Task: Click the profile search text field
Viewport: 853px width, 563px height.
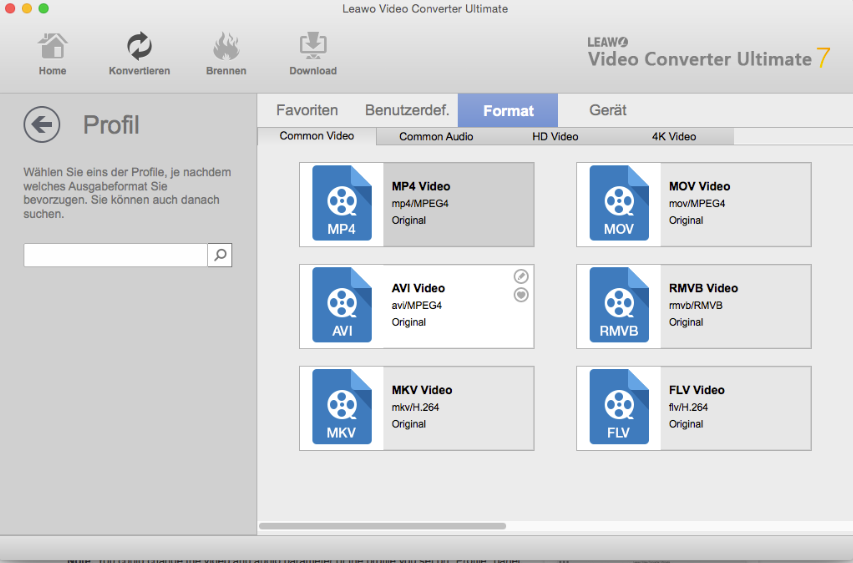Action: pos(115,255)
